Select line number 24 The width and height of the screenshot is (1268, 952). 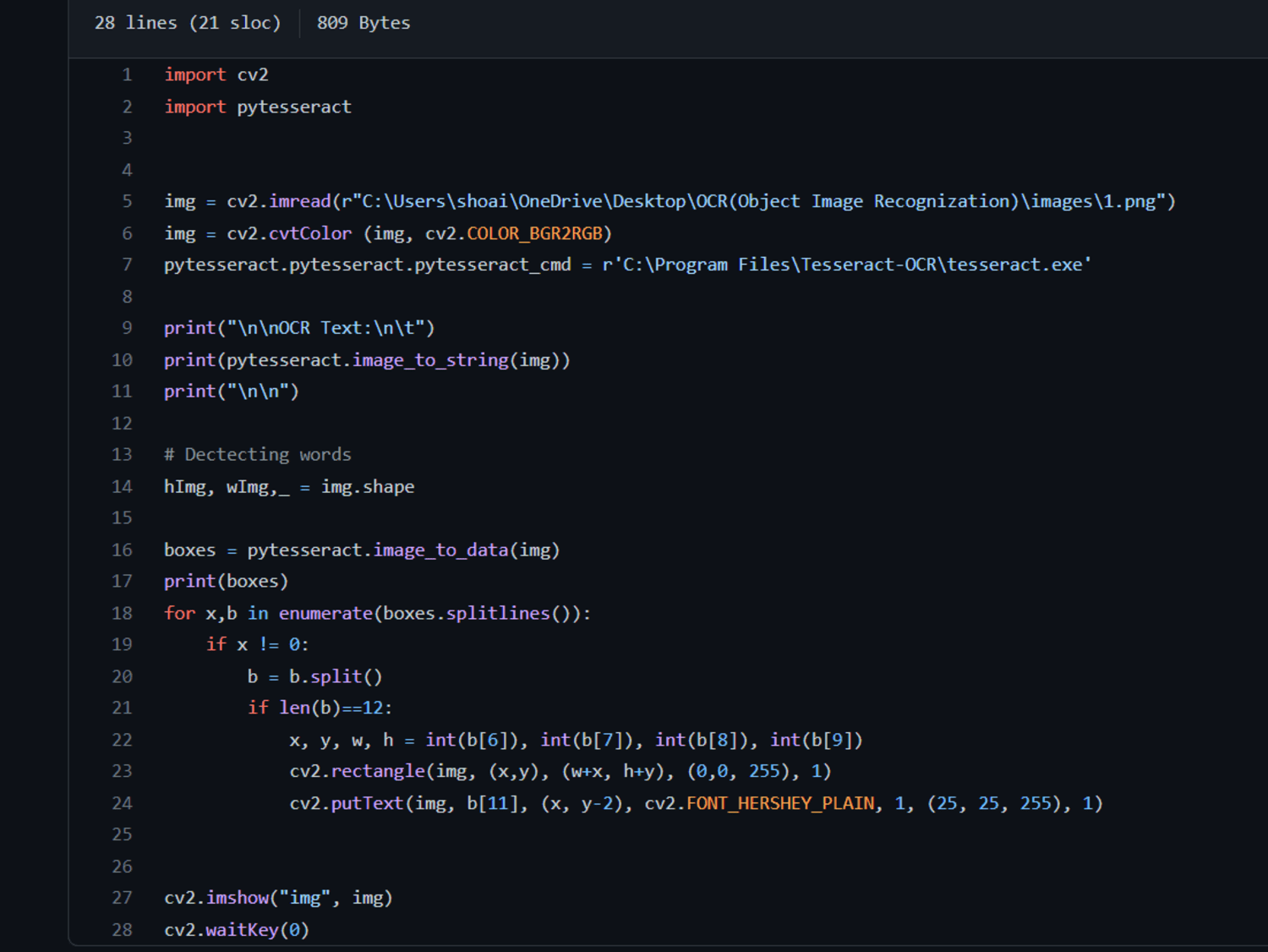click(122, 804)
